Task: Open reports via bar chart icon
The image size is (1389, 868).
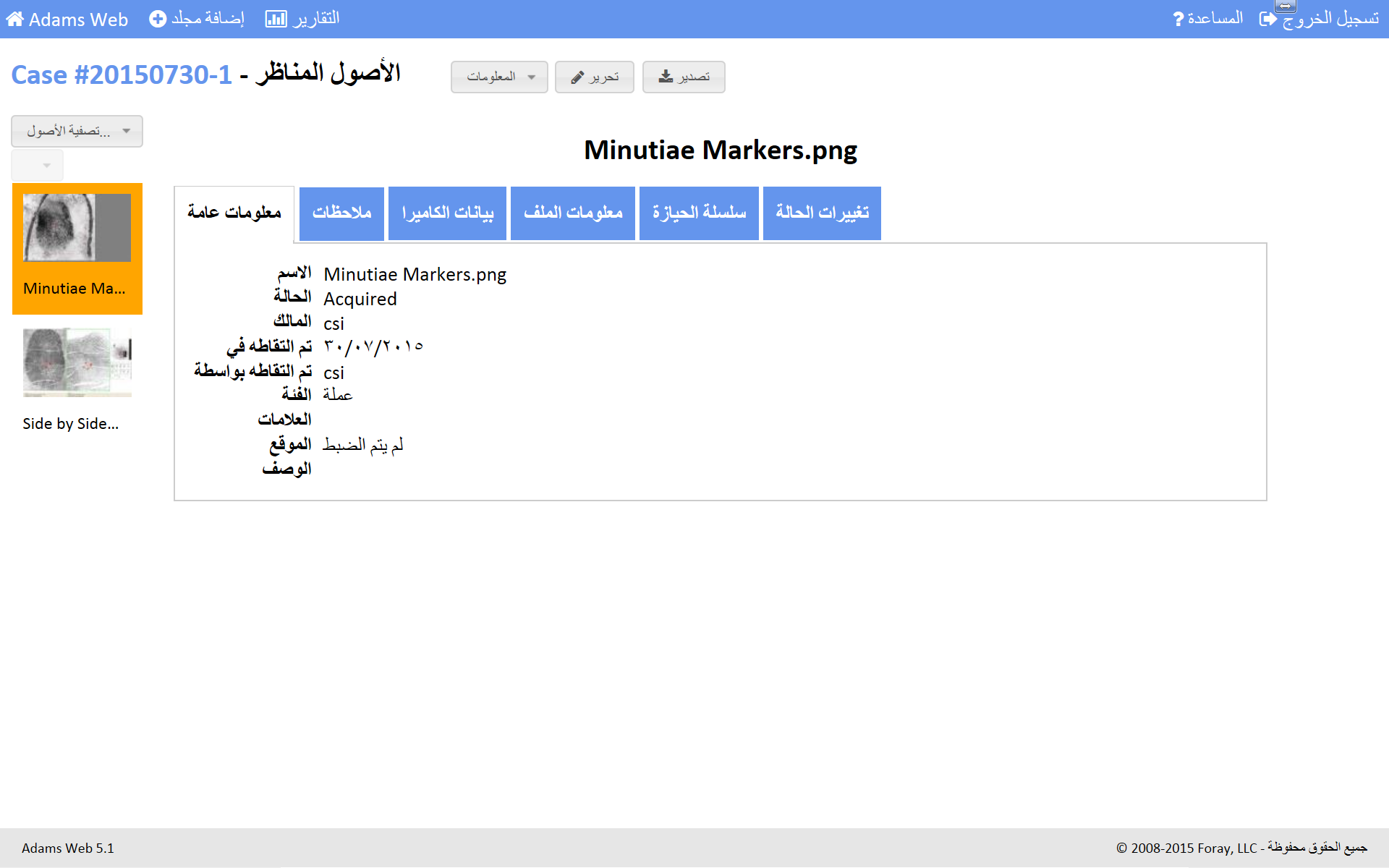Action: (x=276, y=20)
